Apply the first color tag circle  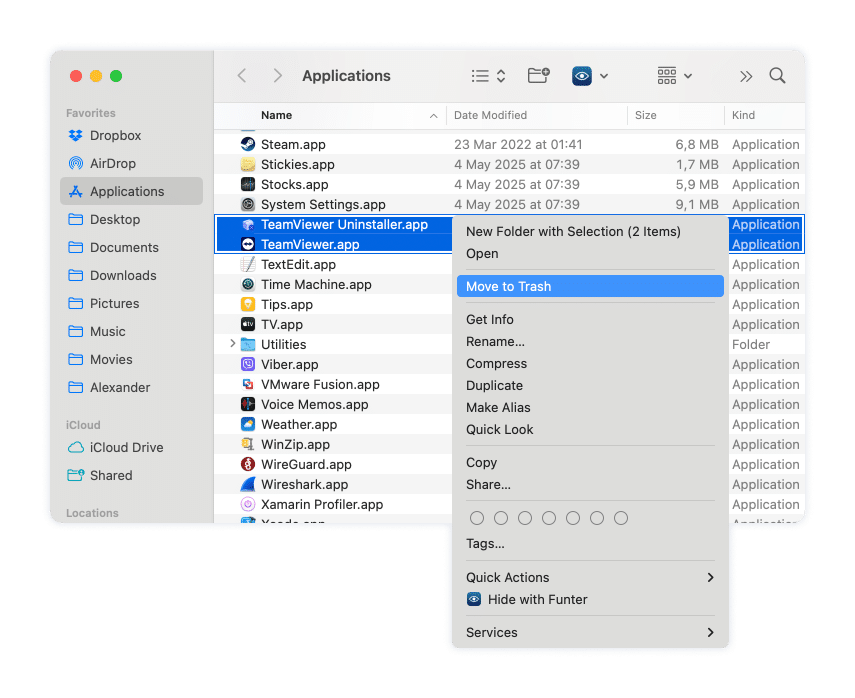click(x=477, y=518)
